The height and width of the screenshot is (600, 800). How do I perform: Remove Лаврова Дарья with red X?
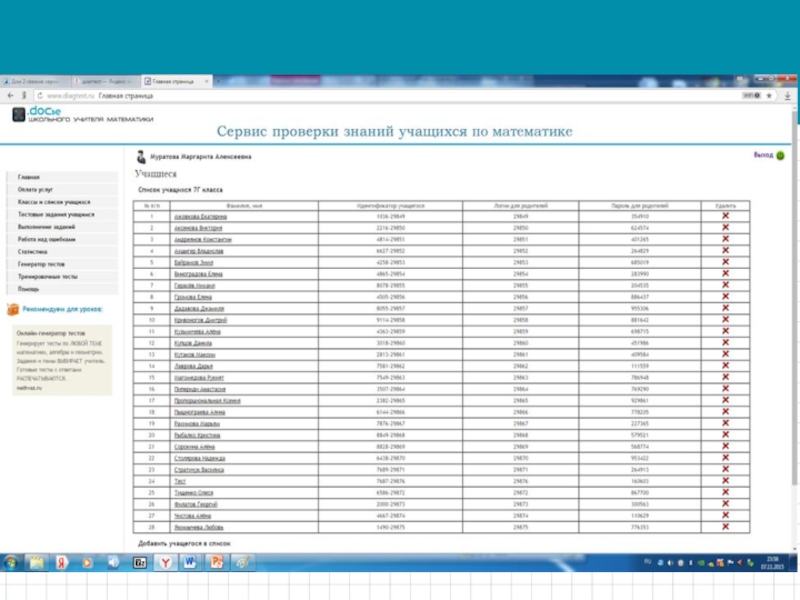[725, 365]
